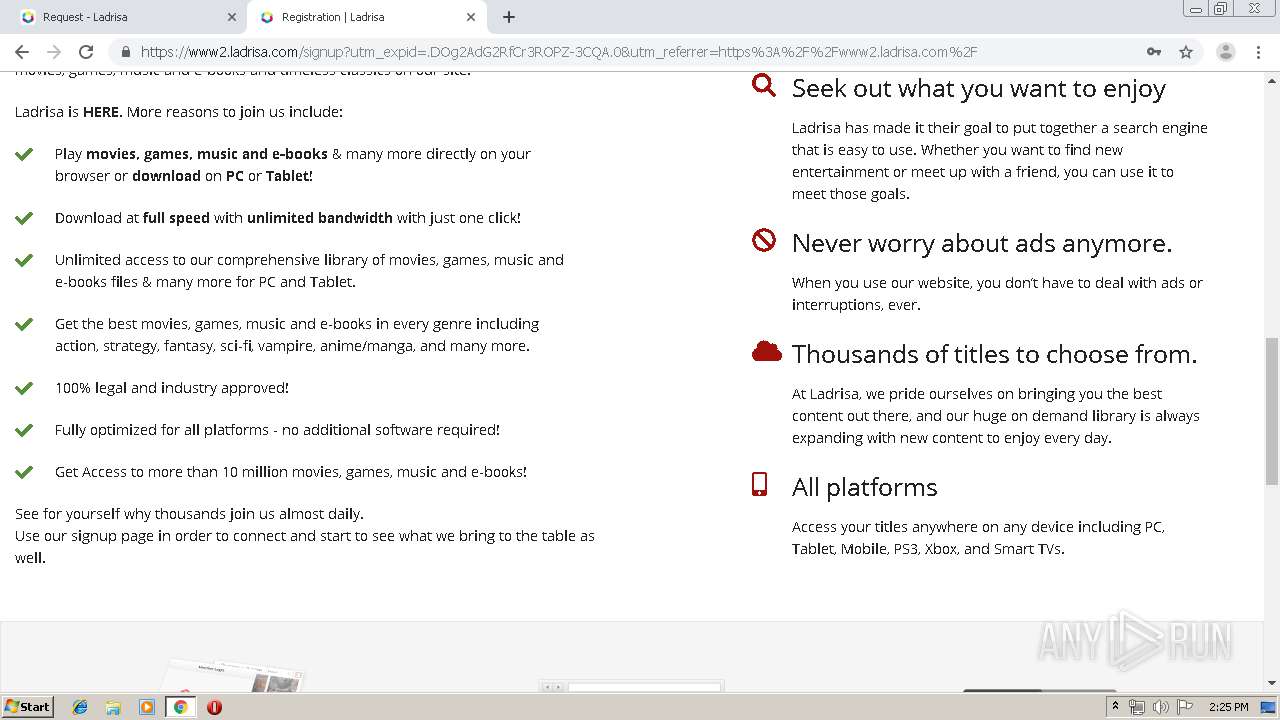Click the 'All platforms' heading
The width and height of the screenshot is (1280, 720).
click(x=865, y=487)
